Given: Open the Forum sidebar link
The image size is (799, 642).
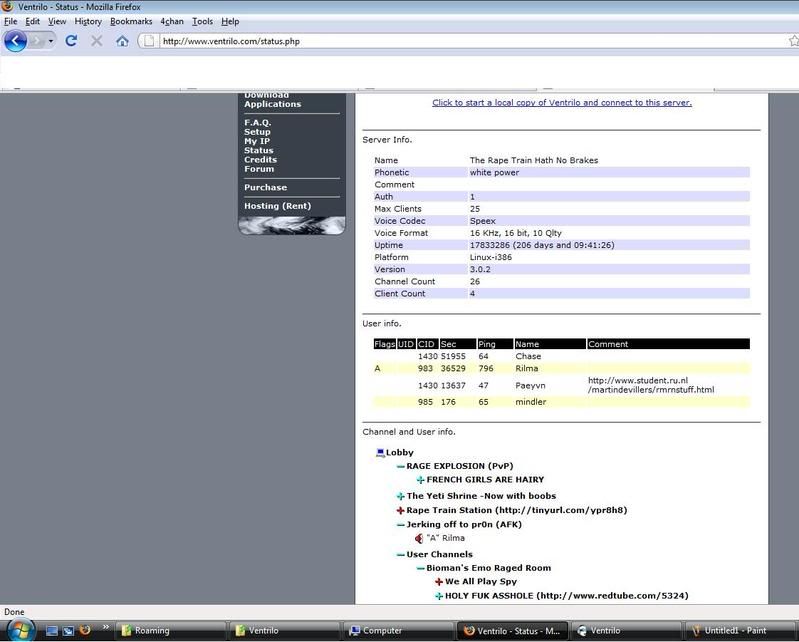Looking at the screenshot, I should [259, 169].
